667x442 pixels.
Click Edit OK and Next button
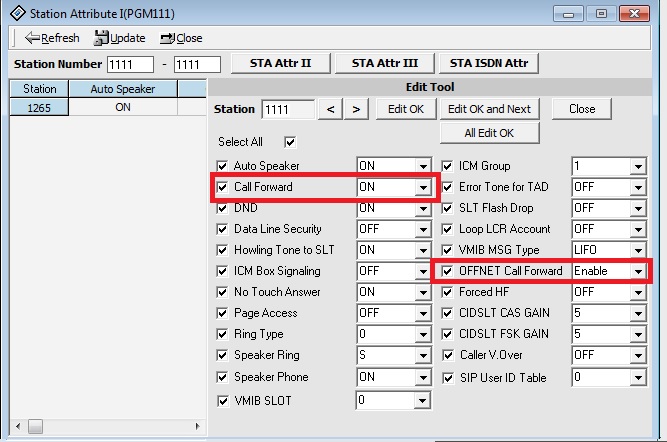[490, 109]
